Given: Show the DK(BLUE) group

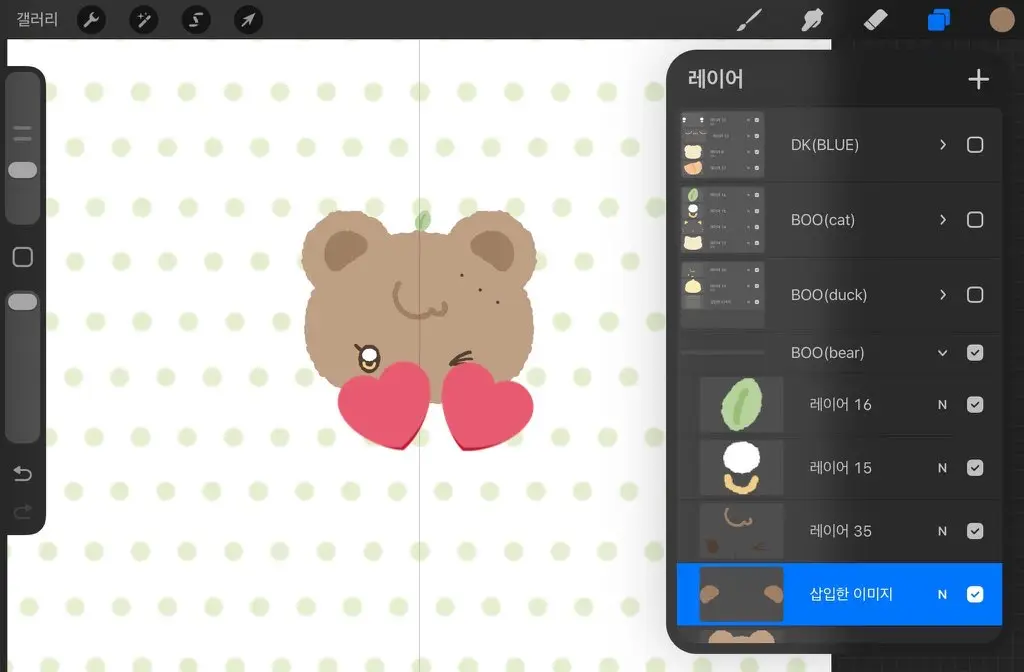Looking at the screenshot, I should [975, 145].
